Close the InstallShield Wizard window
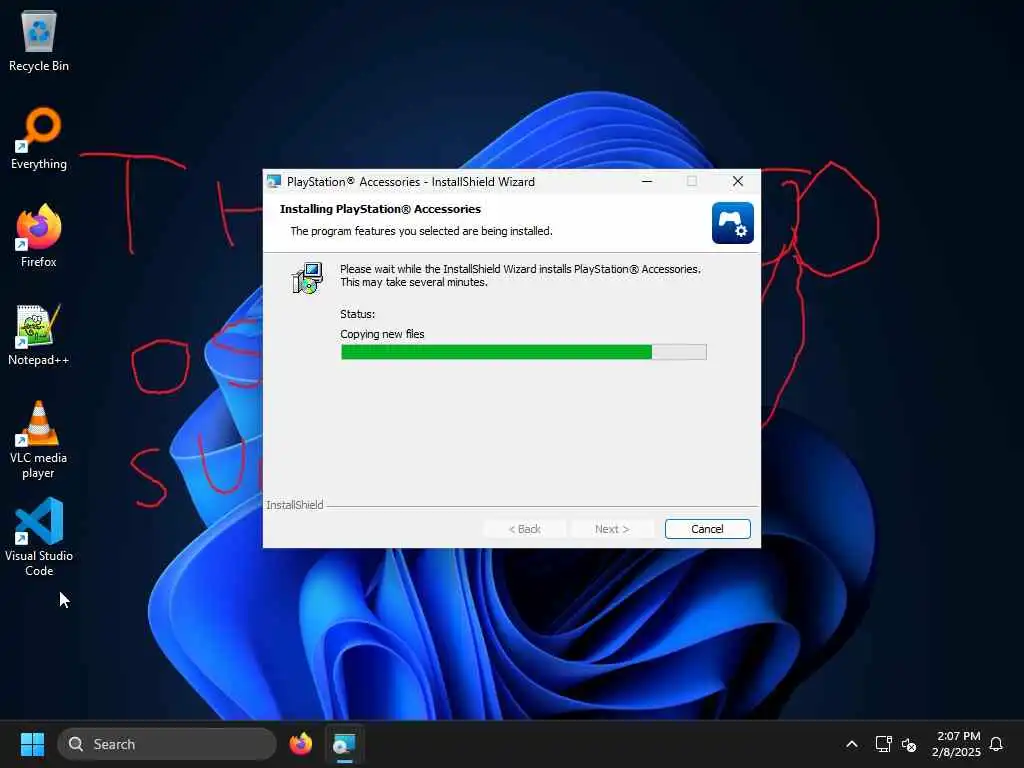Viewport: 1024px width, 768px height. (737, 182)
